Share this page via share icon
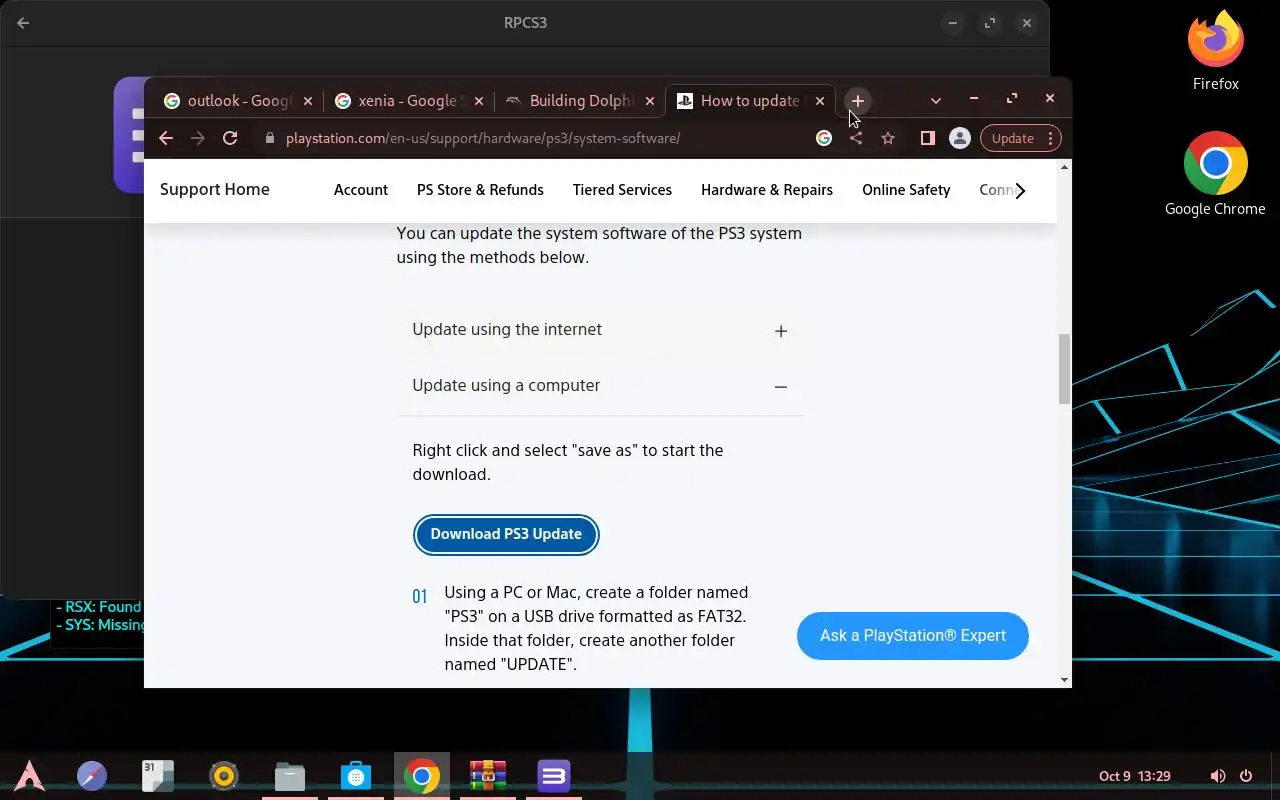1280x800 pixels. tap(856, 138)
